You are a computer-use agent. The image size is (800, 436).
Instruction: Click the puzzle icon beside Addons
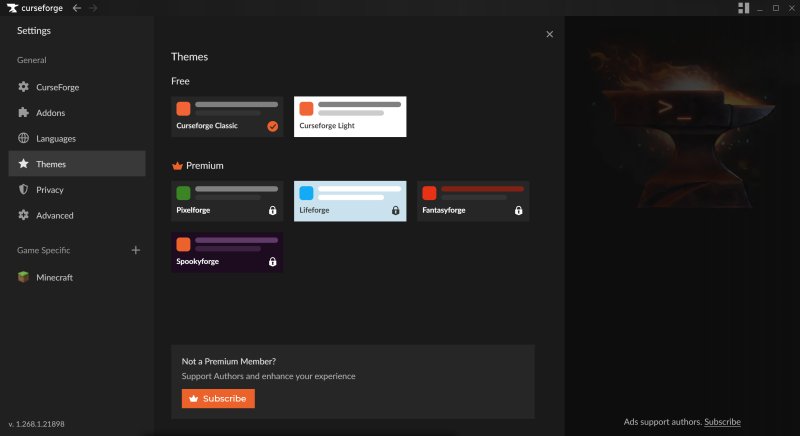pyautogui.click(x=23, y=112)
